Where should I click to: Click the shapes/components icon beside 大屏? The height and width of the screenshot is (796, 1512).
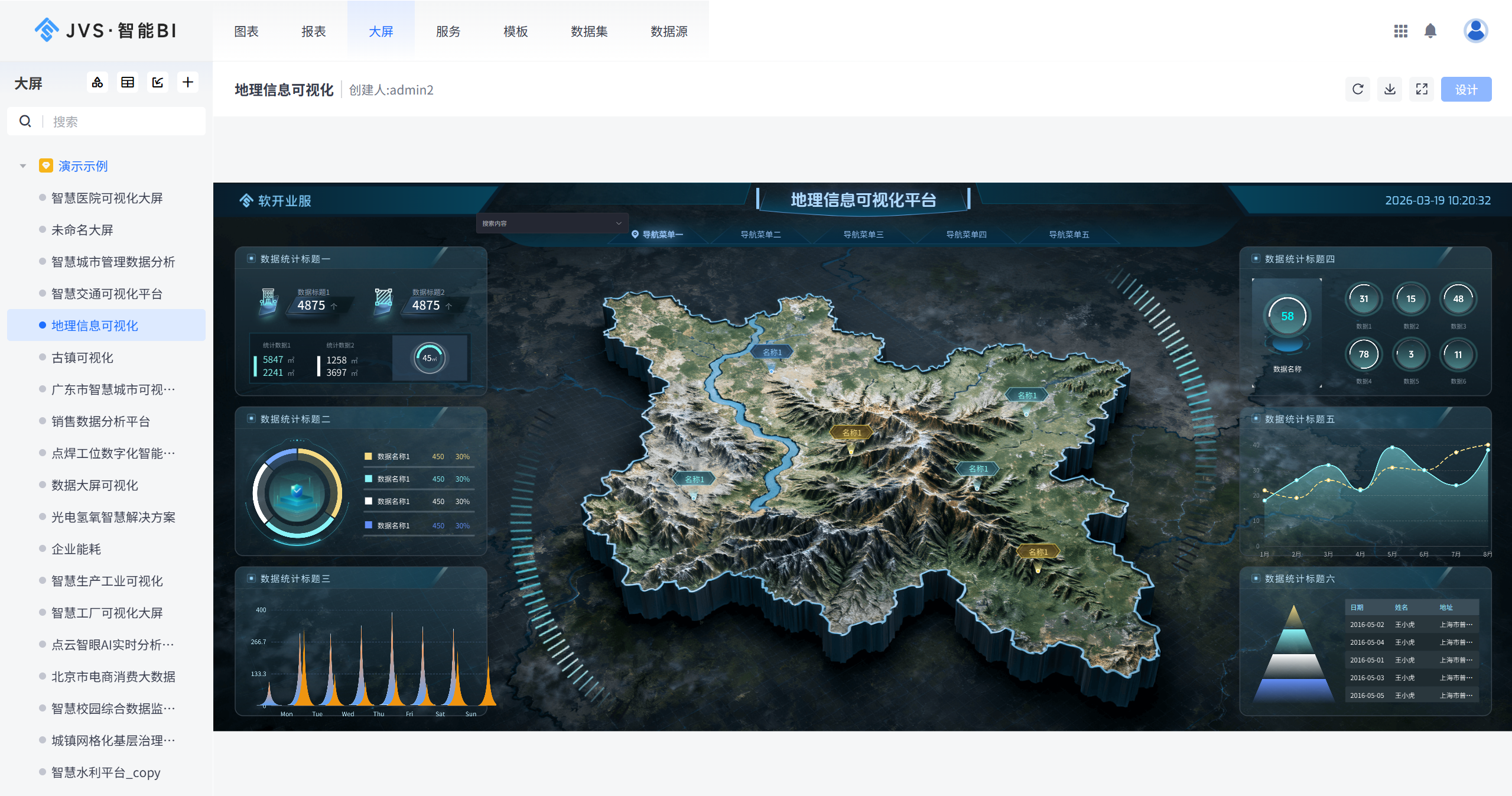(x=97, y=83)
